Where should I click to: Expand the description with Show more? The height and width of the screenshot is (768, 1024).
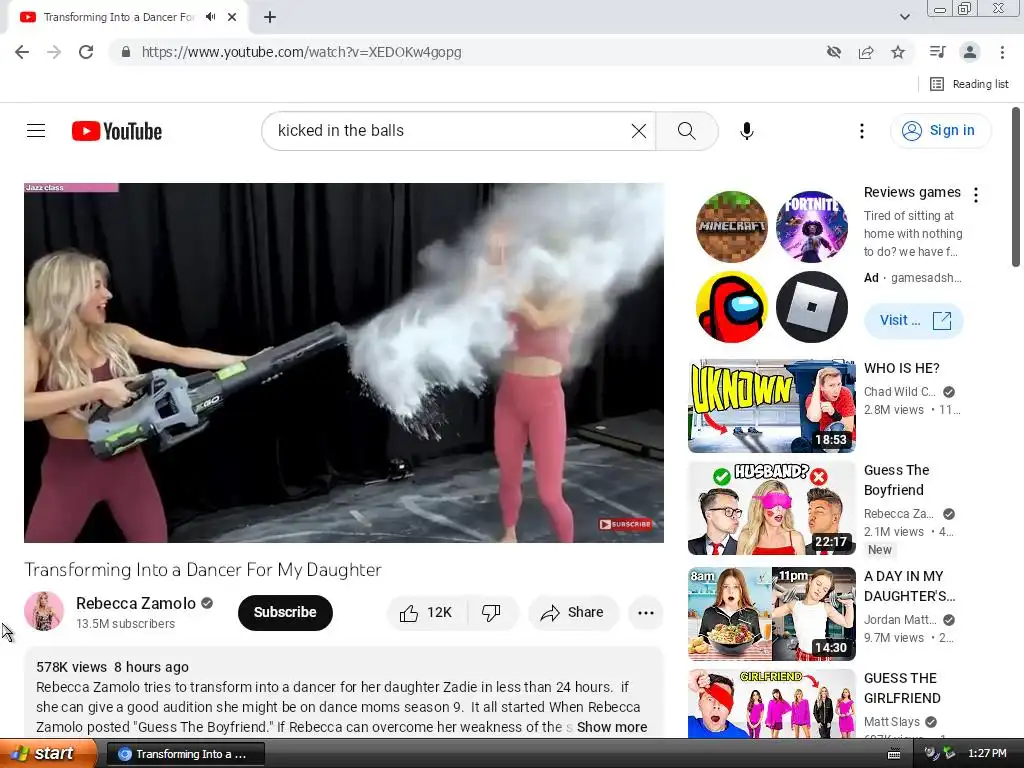tap(612, 727)
